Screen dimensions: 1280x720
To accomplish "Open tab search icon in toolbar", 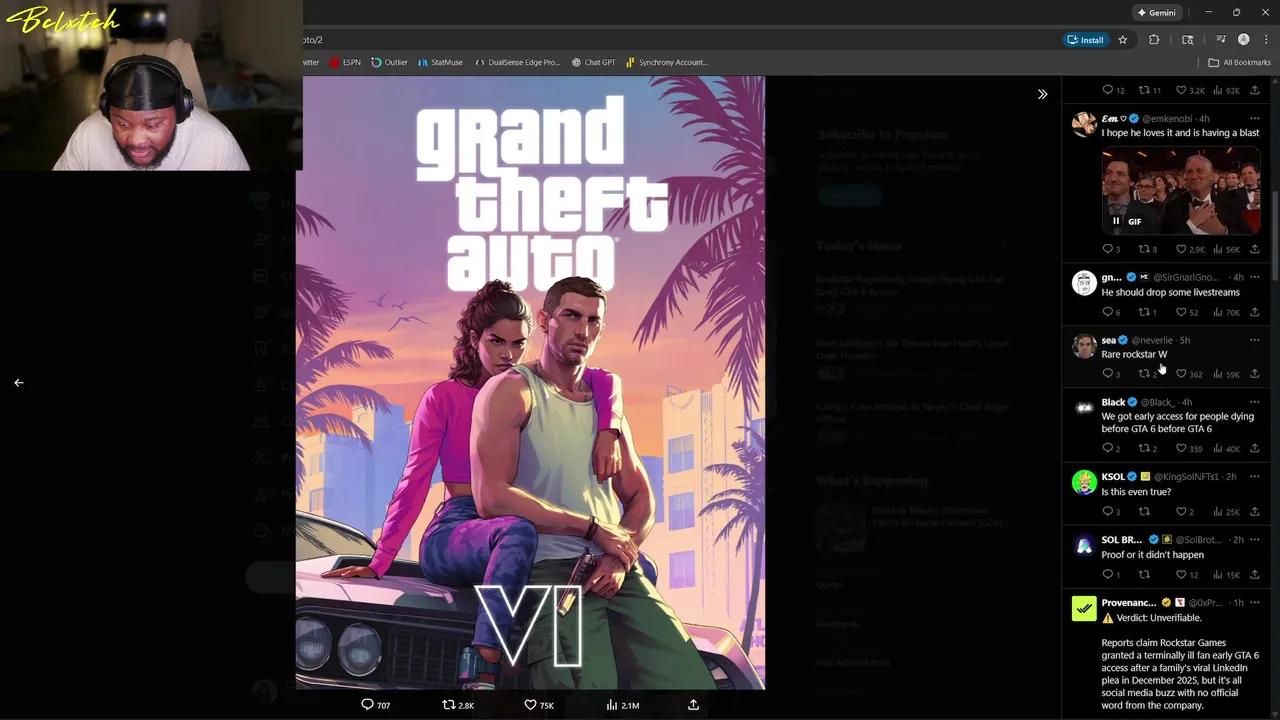I will (x=1188, y=40).
